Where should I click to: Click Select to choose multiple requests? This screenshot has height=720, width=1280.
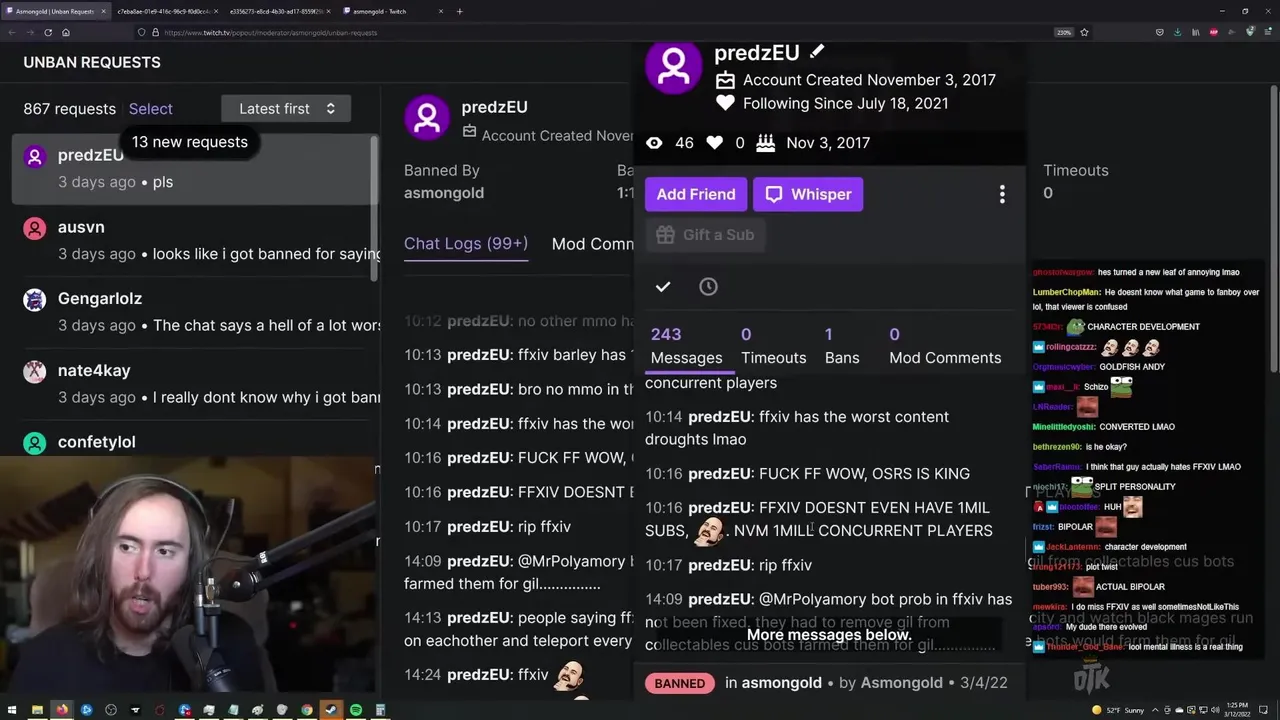point(151,109)
